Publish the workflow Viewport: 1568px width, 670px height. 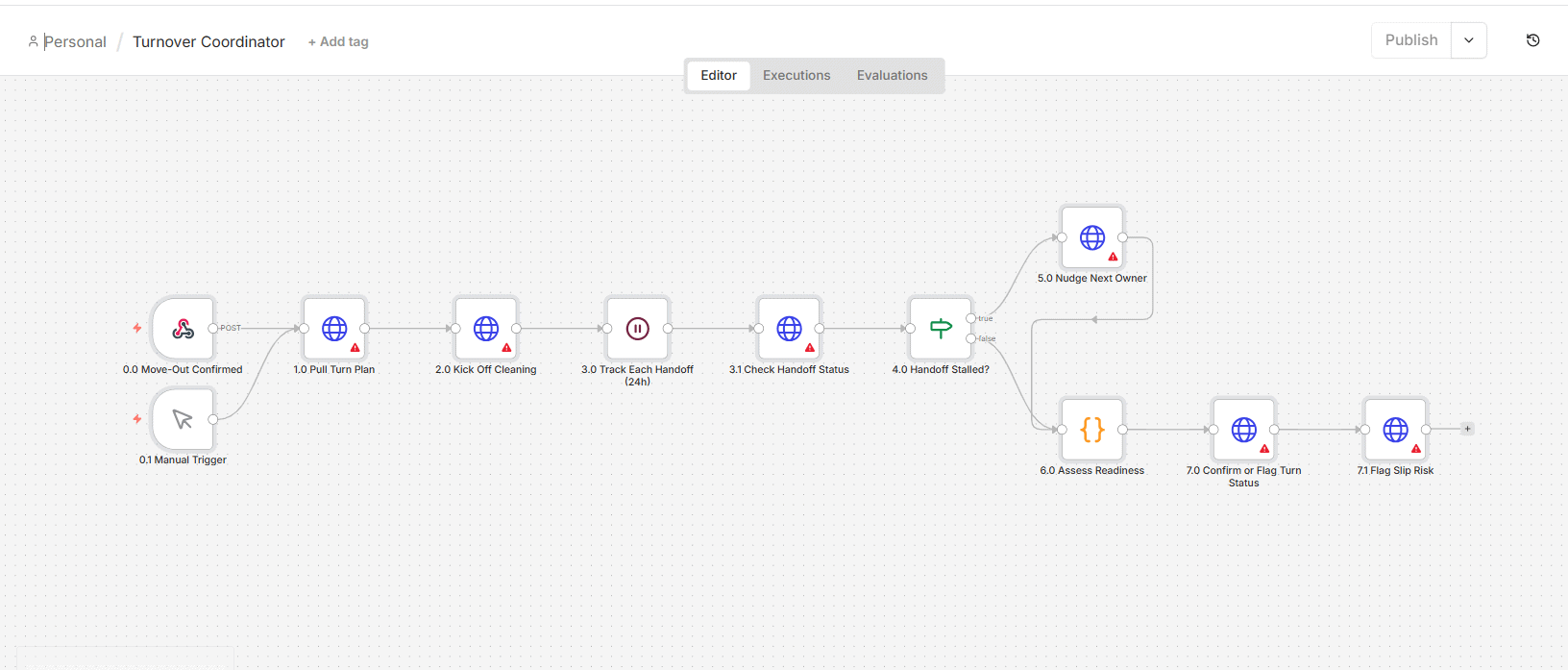point(1411,40)
